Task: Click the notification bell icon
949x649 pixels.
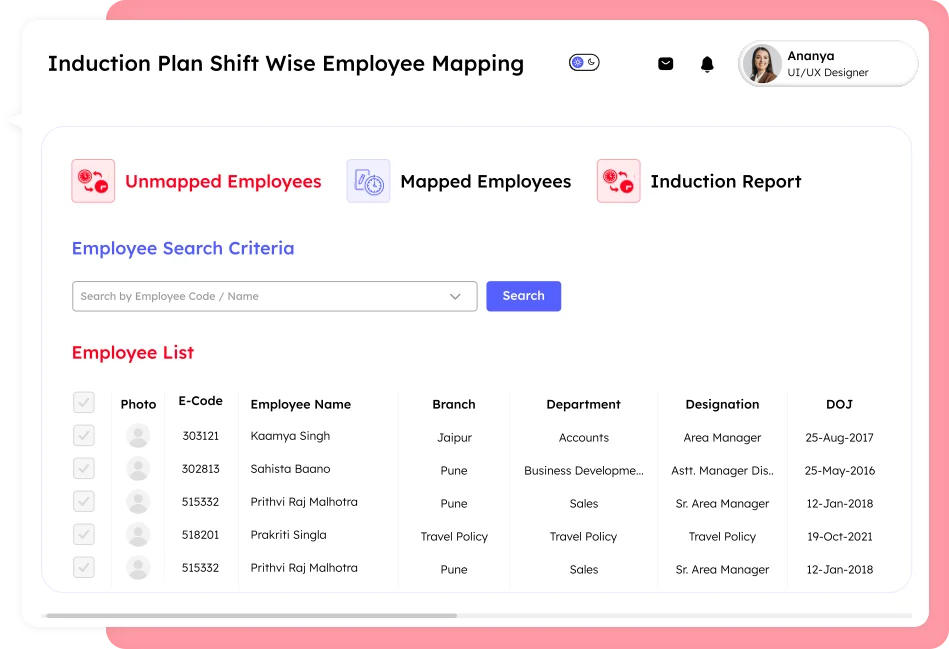Action: pyautogui.click(x=707, y=64)
